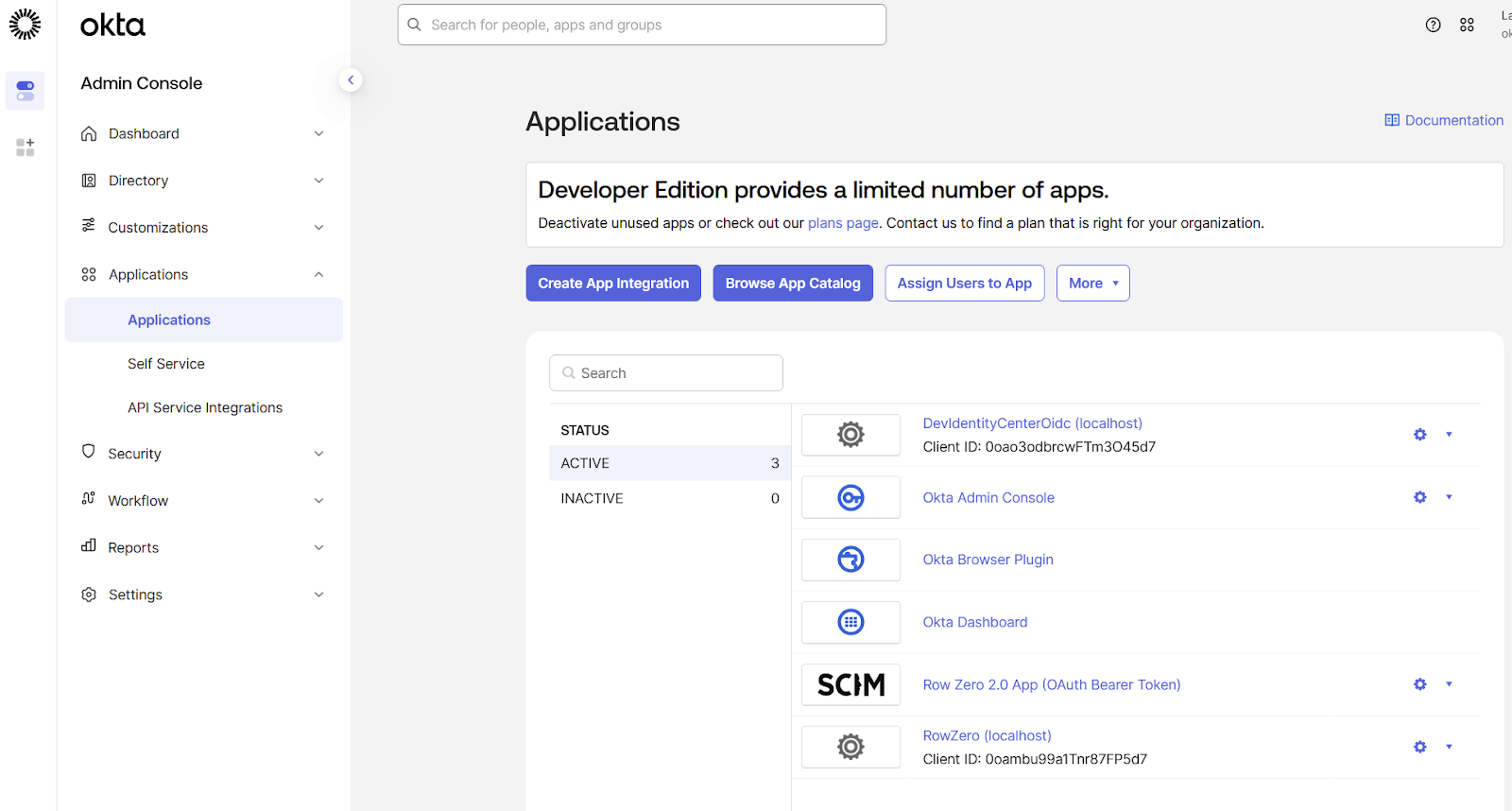Open the help question mark icon

pos(1433,26)
